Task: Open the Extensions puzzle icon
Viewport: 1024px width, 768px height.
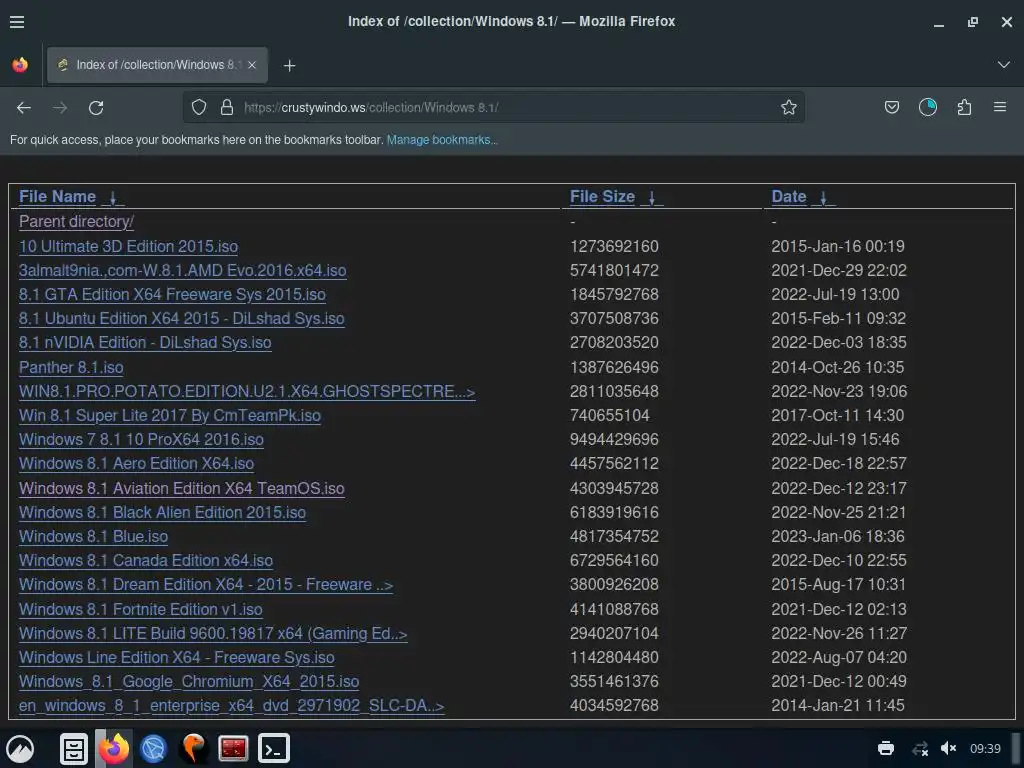Action: point(964,107)
